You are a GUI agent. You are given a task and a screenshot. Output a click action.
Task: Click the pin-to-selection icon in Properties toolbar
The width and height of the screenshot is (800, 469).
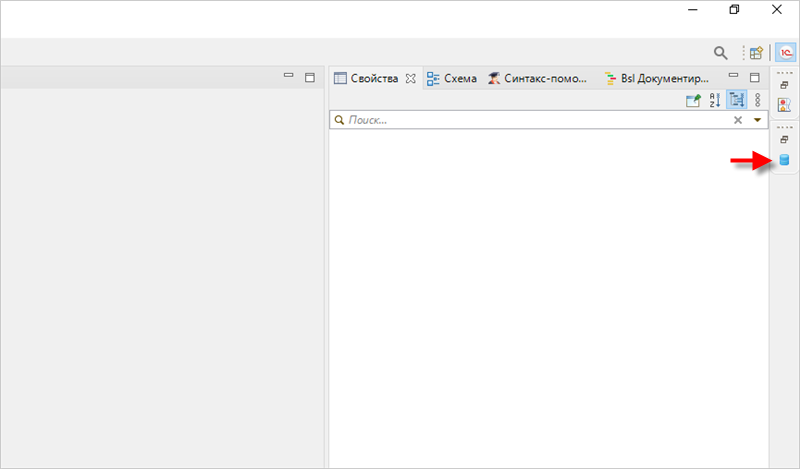pyautogui.click(x=693, y=100)
